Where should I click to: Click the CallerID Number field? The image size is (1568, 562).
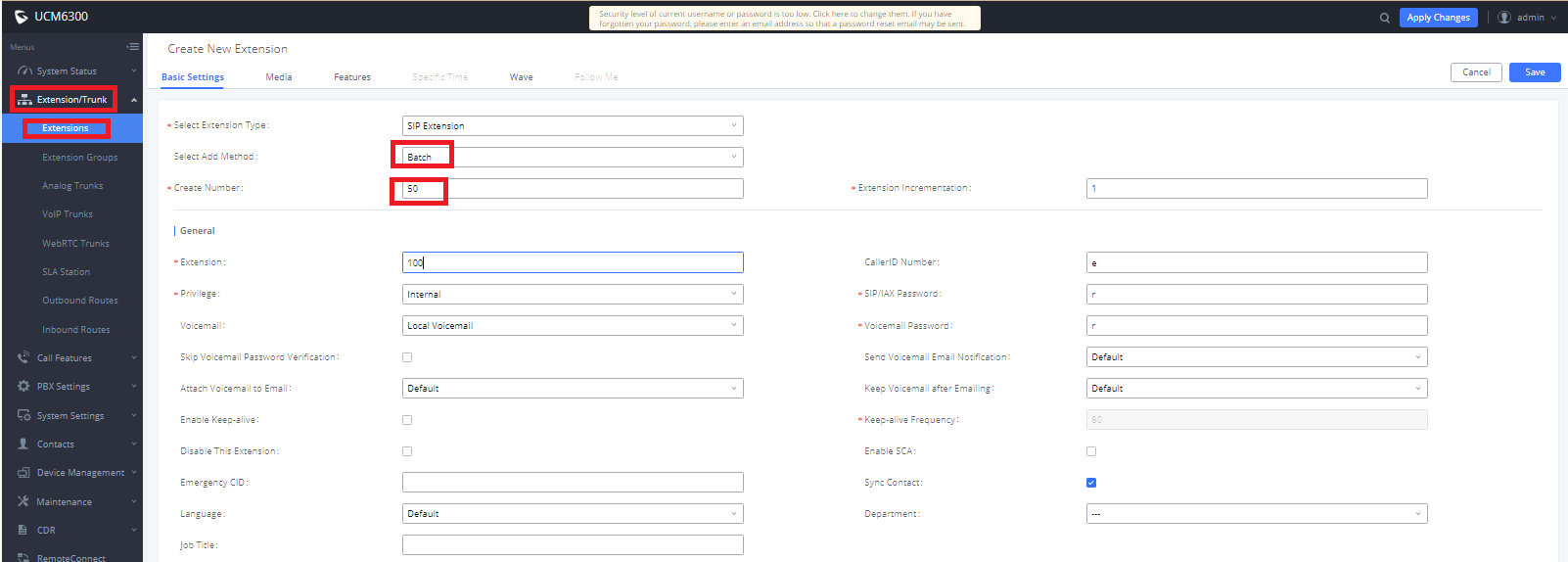pyautogui.click(x=1257, y=262)
